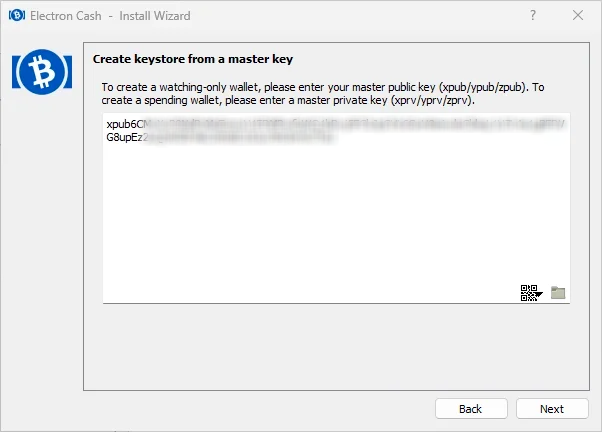Click the 'Electron Cash' title bar text
602x432 pixels.
66,16
